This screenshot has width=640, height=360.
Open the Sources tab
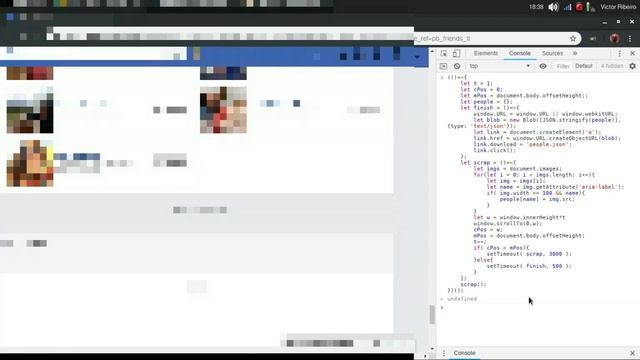[552, 53]
